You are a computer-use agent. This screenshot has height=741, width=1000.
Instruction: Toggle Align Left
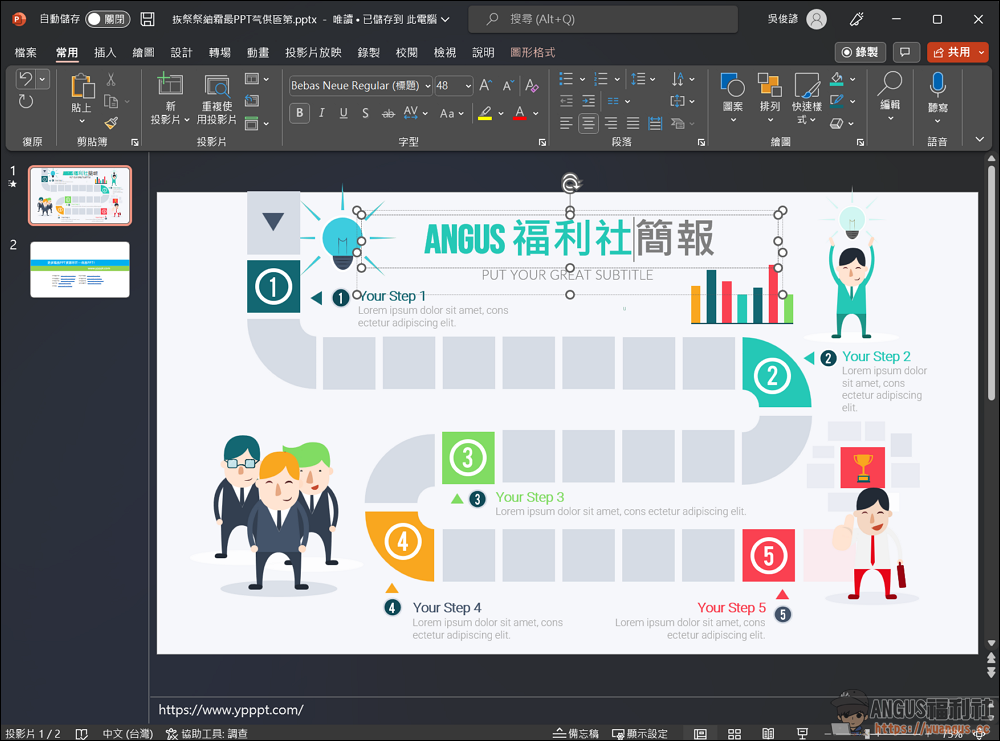(566, 123)
